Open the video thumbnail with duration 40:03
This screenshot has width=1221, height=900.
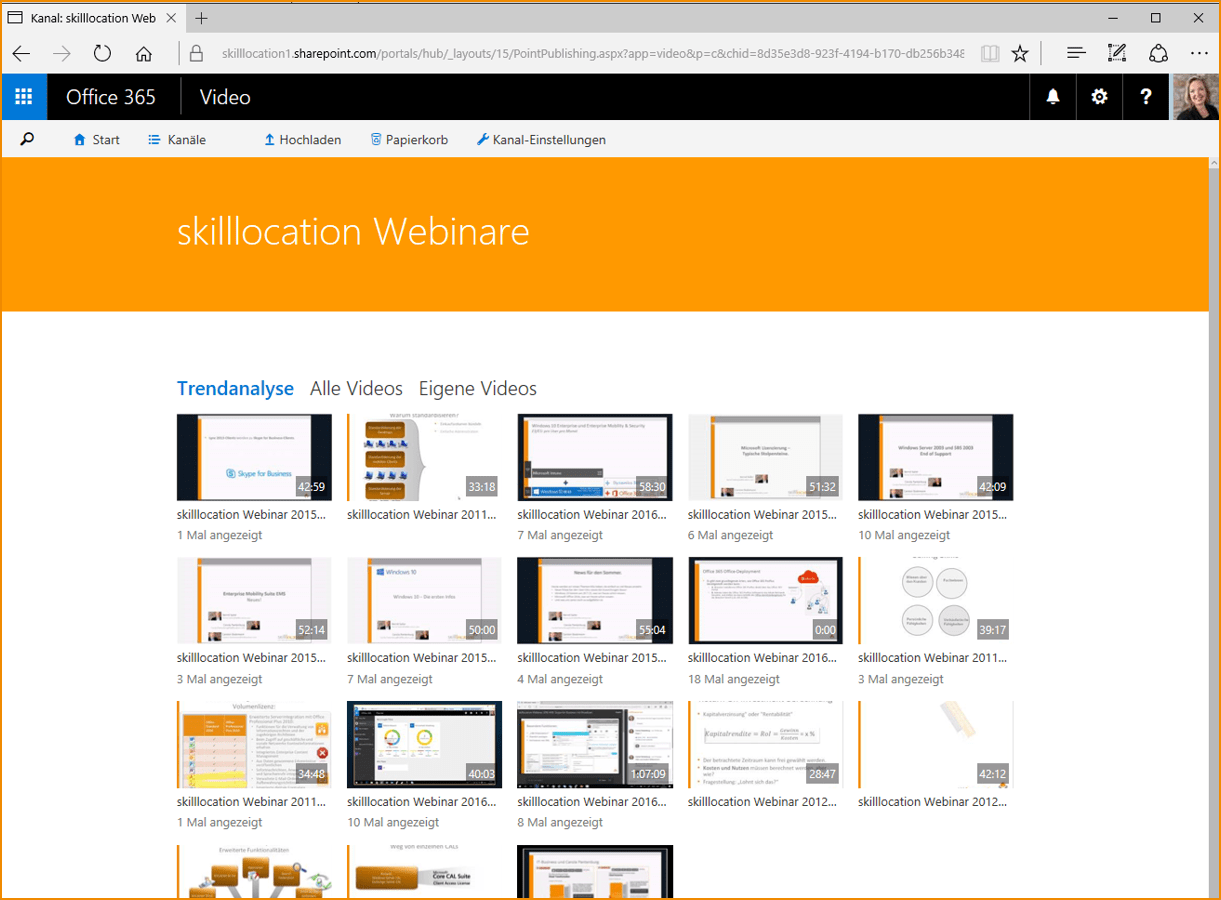coord(424,744)
